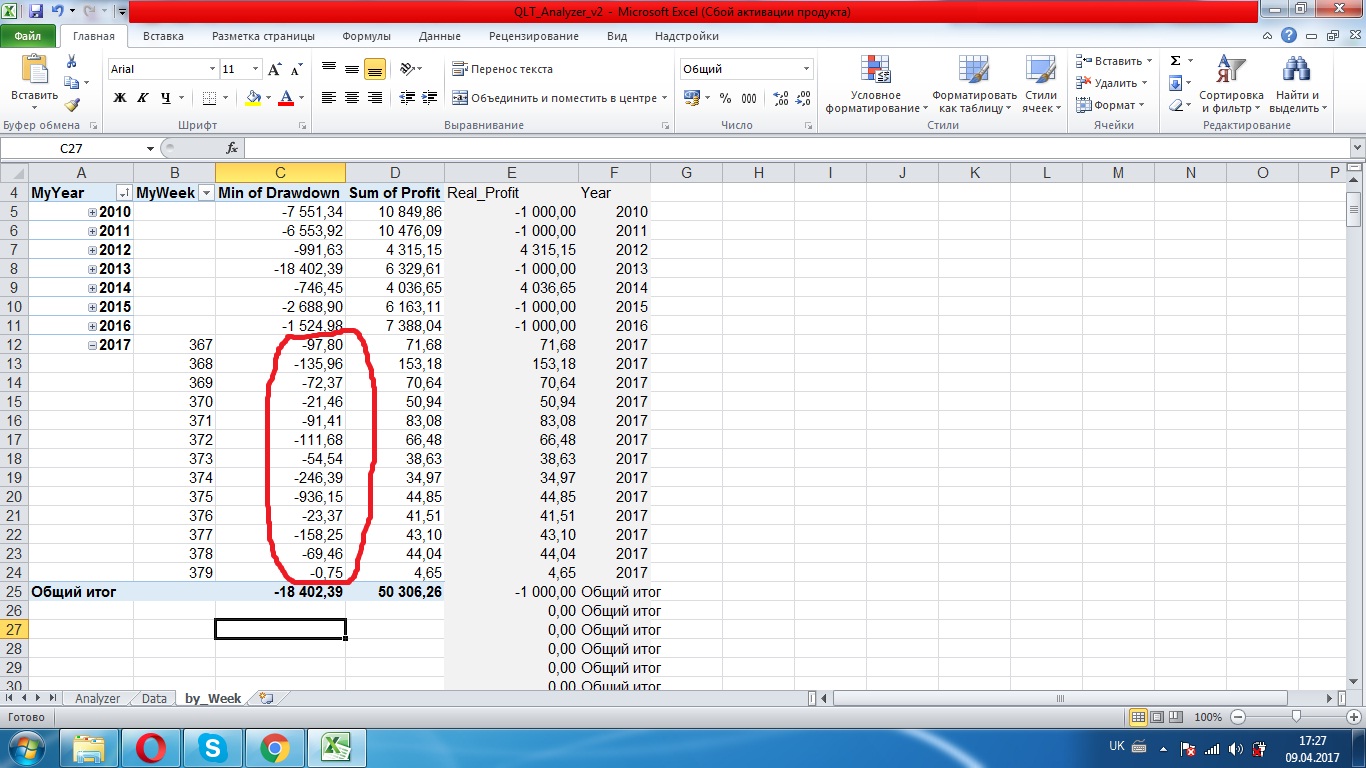The image size is (1366, 768).
Task: Insert a new worksheet tab
Action: 266,699
